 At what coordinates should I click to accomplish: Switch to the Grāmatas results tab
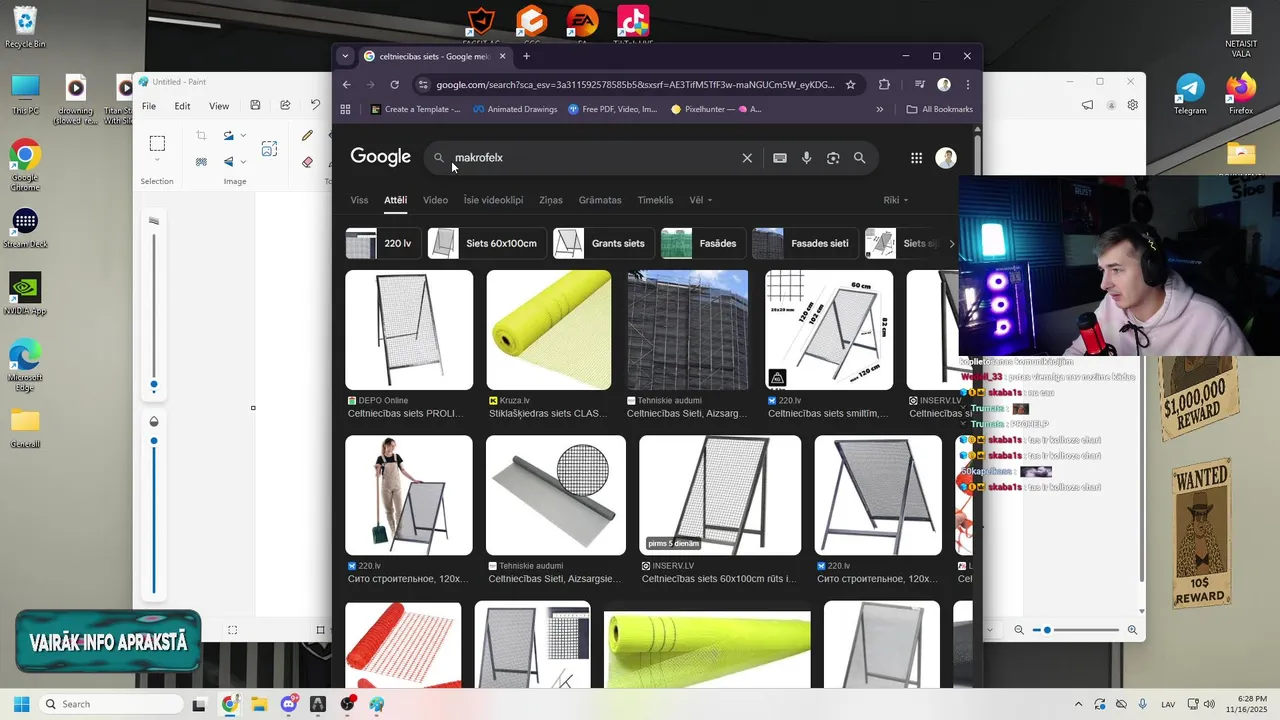pyautogui.click(x=600, y=200)
